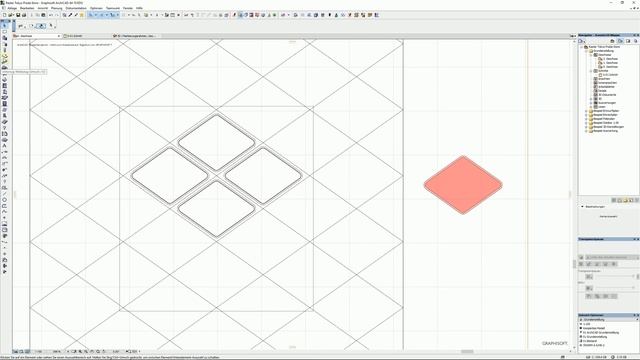Viewport: 640px width, 360px height.
Task: Open the Project Map view in Navigator
Action: (x=612, y=41)
